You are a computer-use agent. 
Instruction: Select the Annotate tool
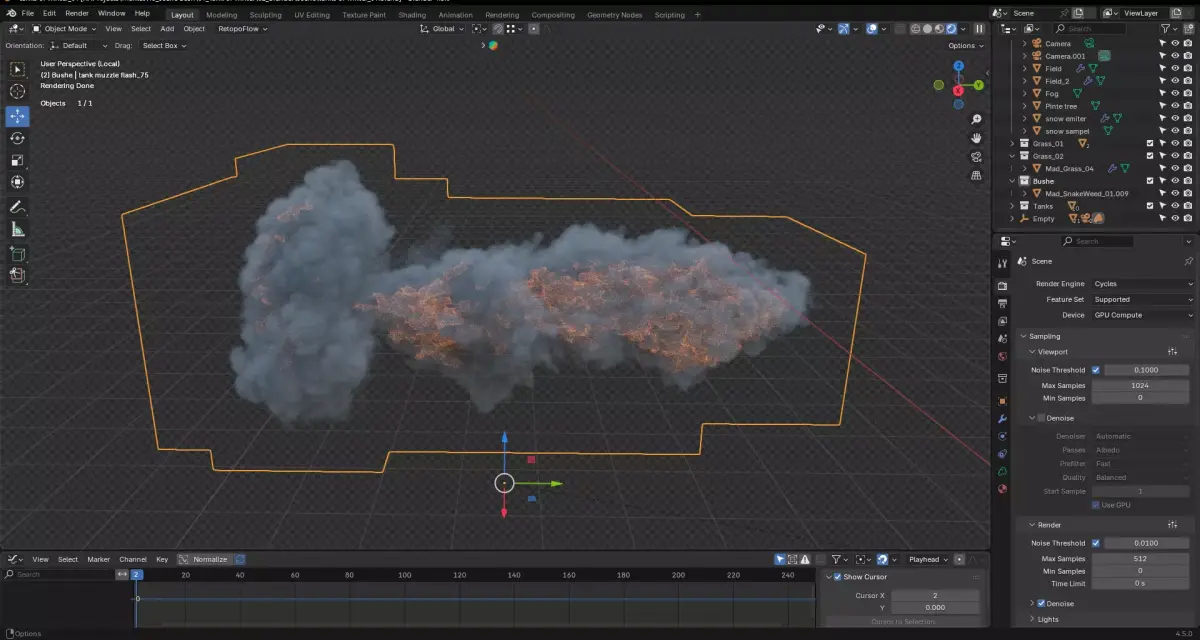[x=18, y=207]
